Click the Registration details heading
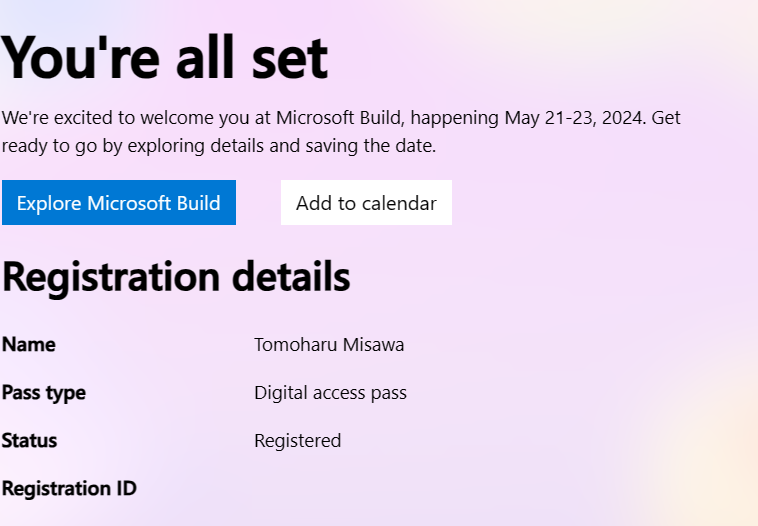This screenshot has width=758, height=526. [176, 277]
